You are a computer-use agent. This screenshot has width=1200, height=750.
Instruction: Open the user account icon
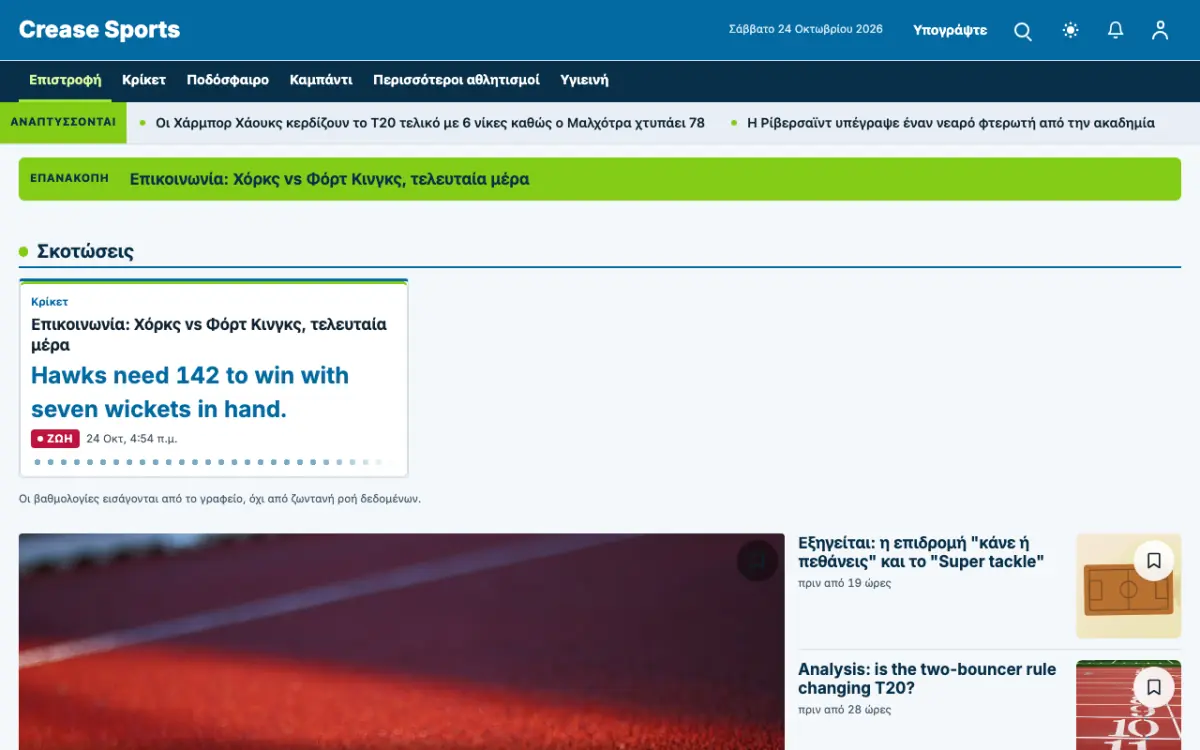click(1160, 30)
